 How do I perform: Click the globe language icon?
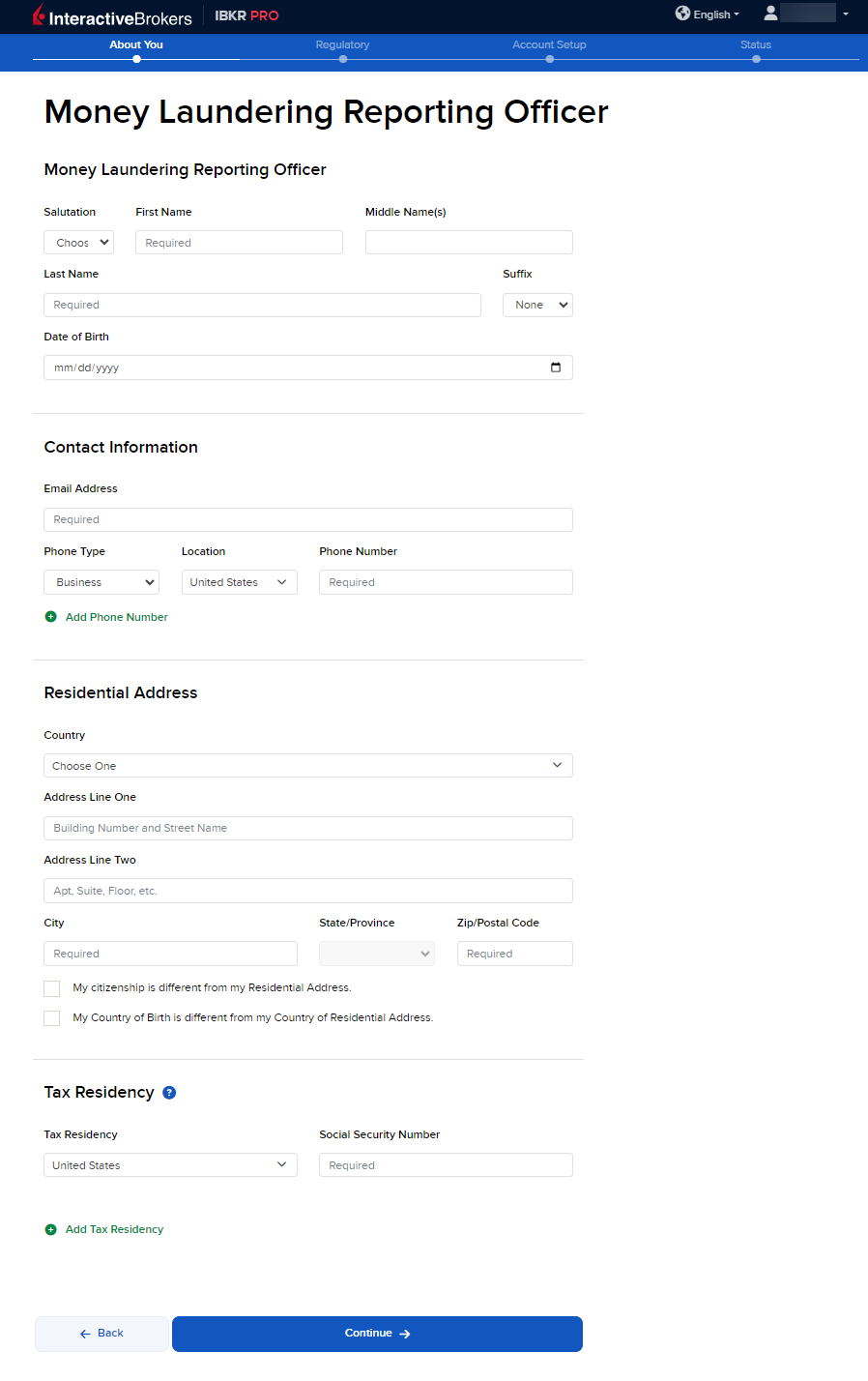click(682, 14)
